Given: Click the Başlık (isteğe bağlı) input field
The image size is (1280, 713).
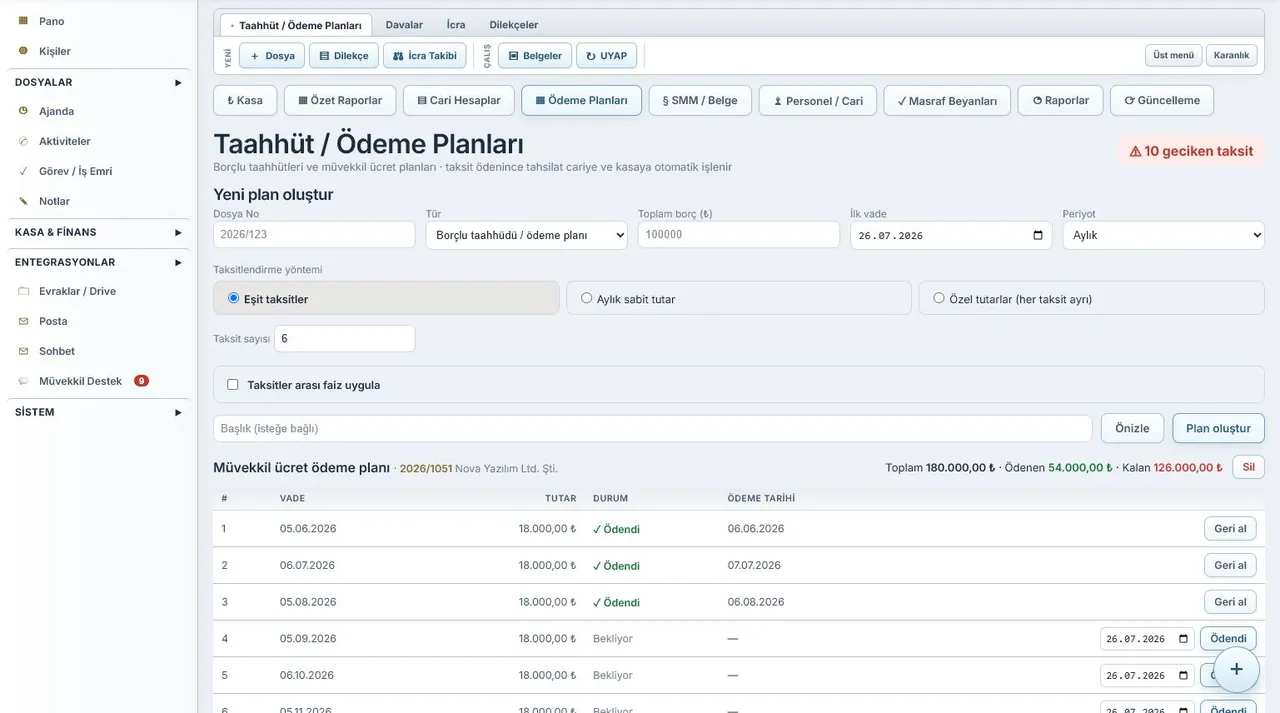Looking at the screenshot, I should [x=653, y=428].
